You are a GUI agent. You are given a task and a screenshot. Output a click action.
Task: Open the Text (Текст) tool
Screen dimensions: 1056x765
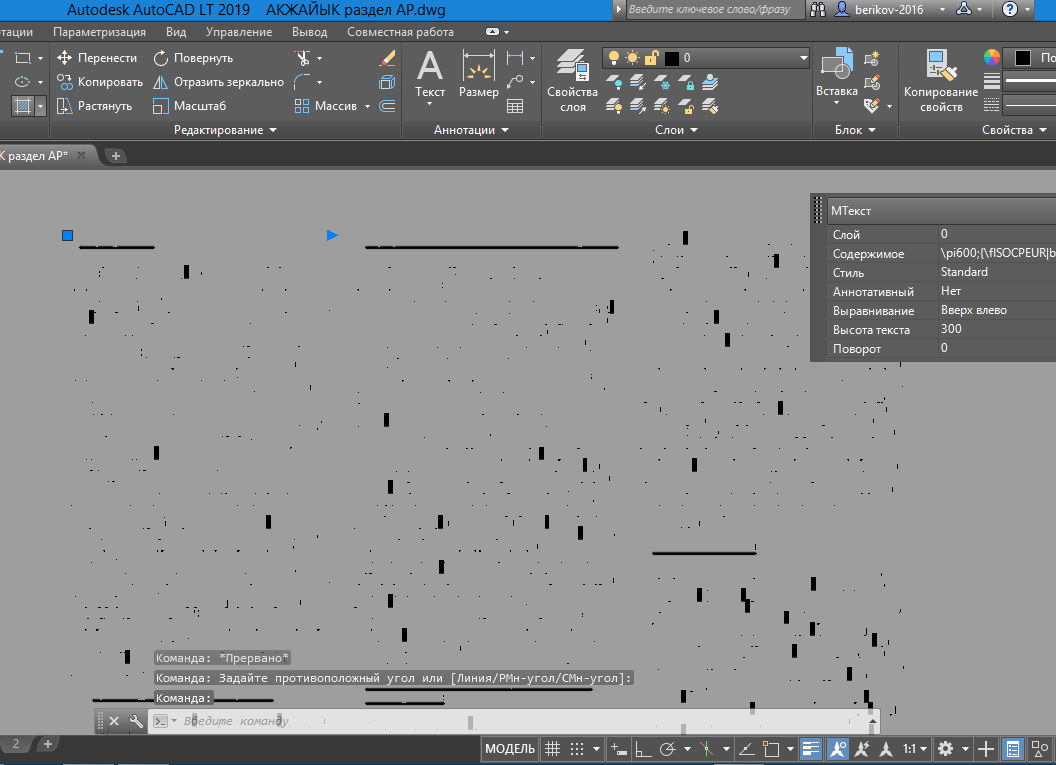[x=430, y=75]
